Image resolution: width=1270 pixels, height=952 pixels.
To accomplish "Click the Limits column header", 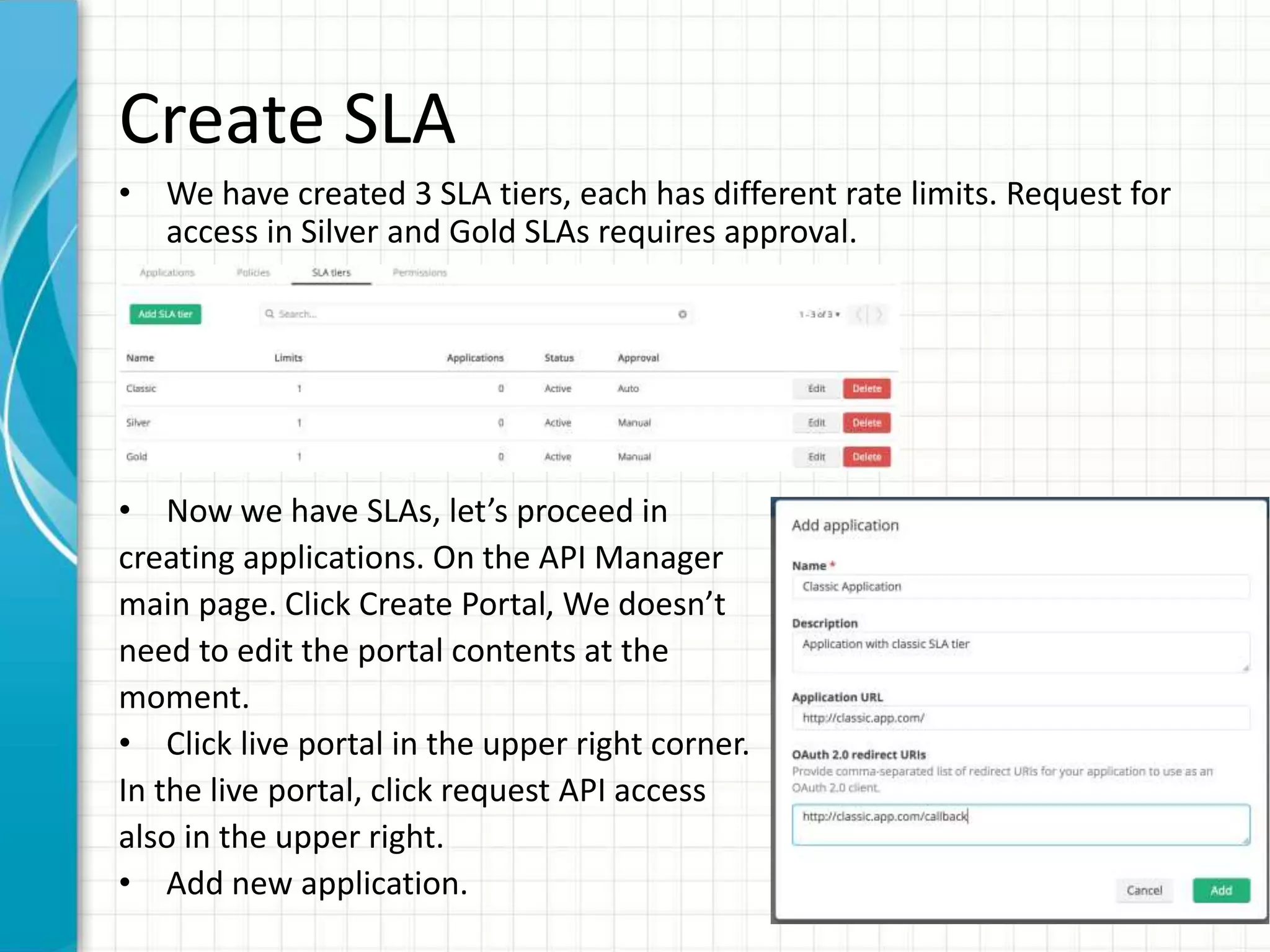I will click(288, 358).
